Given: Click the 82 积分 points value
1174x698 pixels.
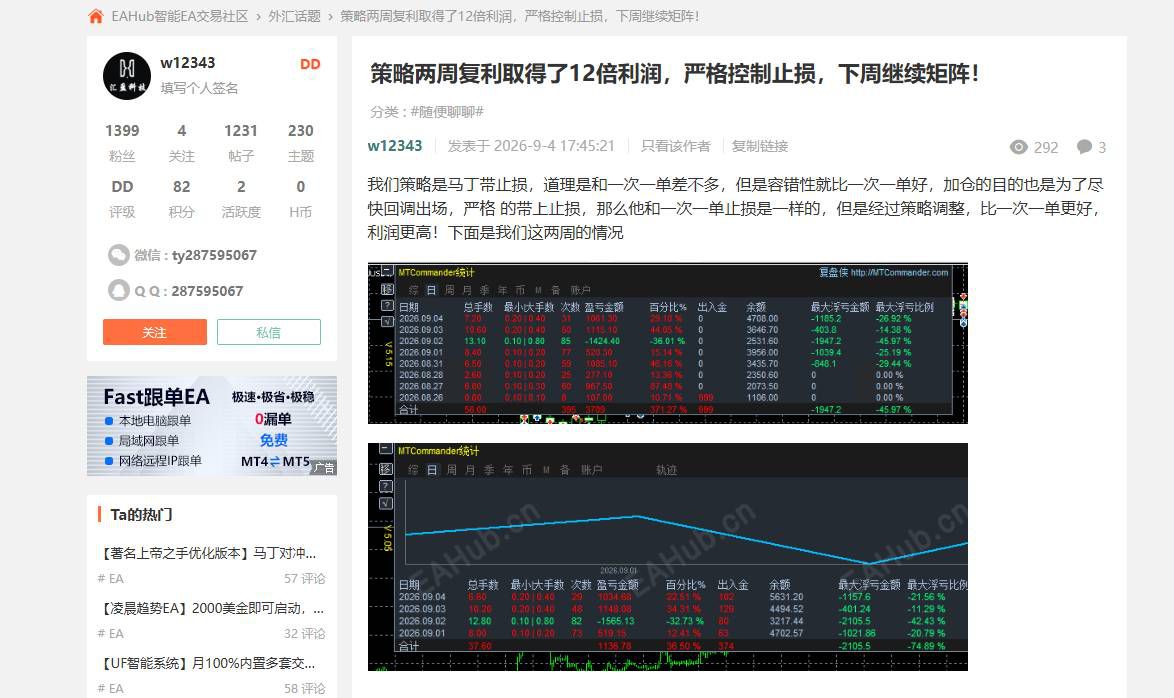Looking at the screenshot, I should tap(181, 198).
